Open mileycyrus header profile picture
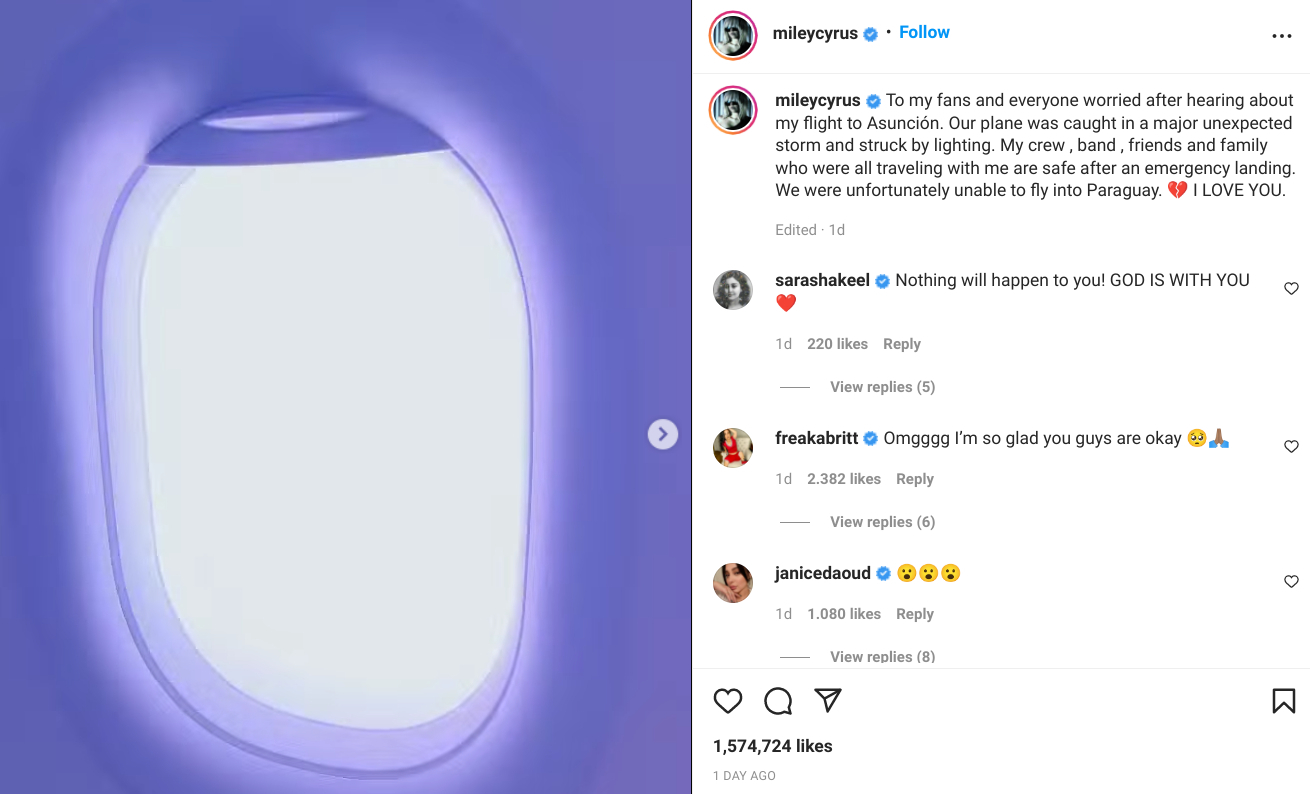 [733, 36]
